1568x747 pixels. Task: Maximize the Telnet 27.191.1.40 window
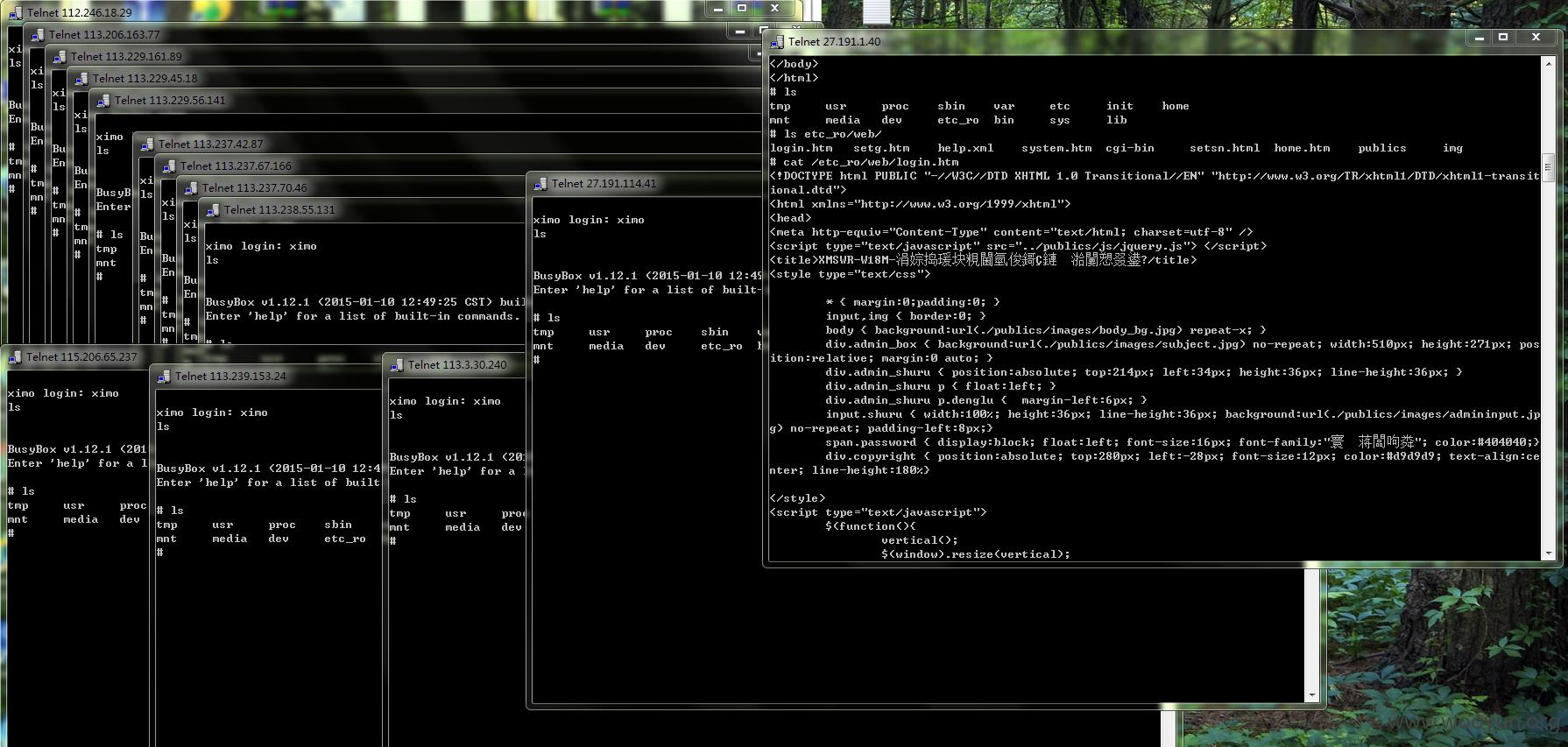pyautogui.click(x=1503, y=38)
